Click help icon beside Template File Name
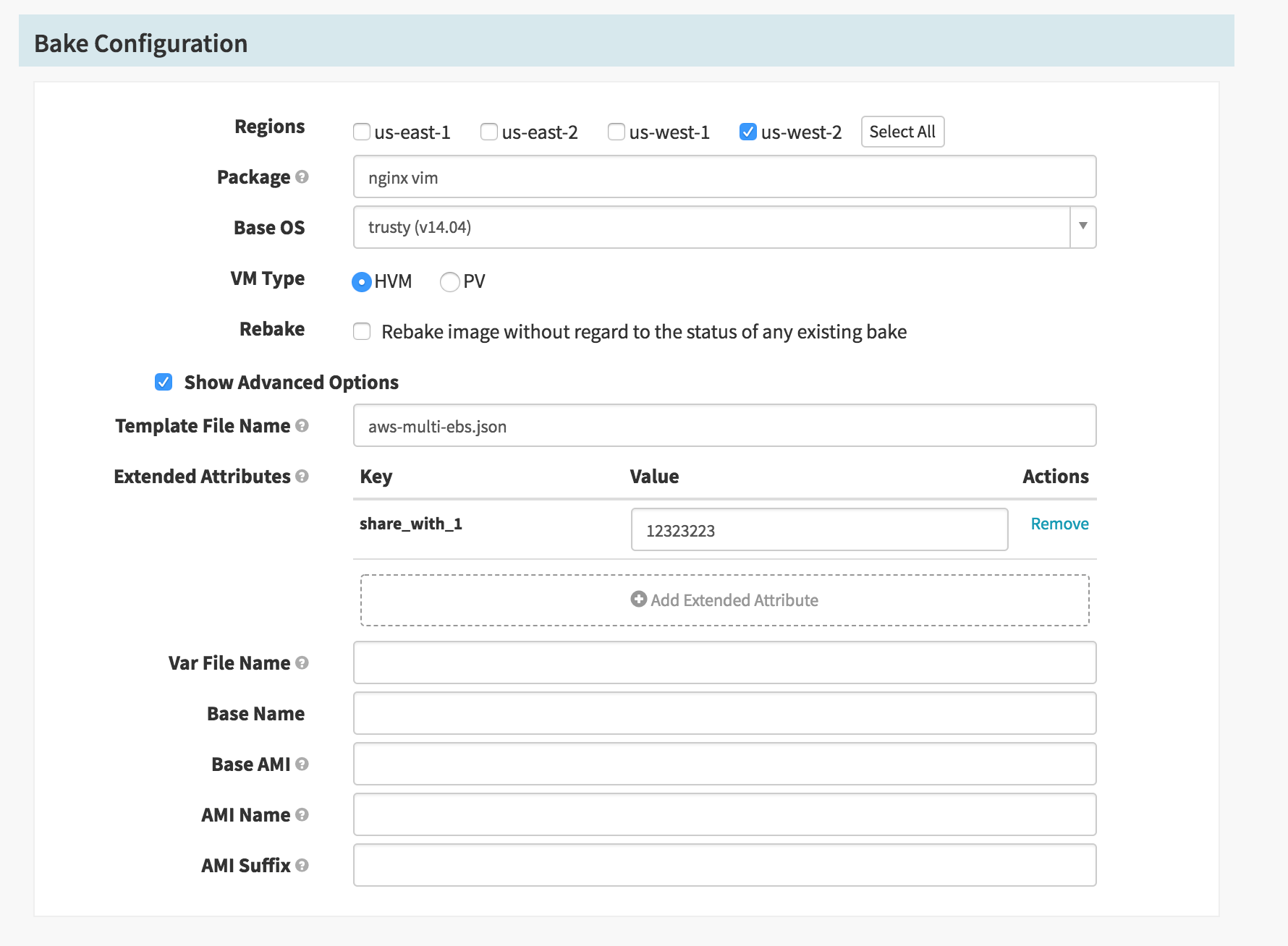This screenshot has height=946, width=1288. [x=302, y=426]
